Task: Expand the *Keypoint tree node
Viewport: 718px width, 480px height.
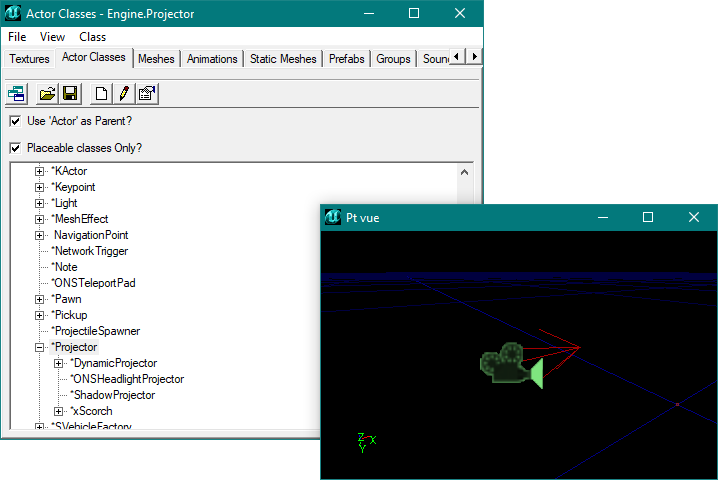Action: click(x=39, y=187)
